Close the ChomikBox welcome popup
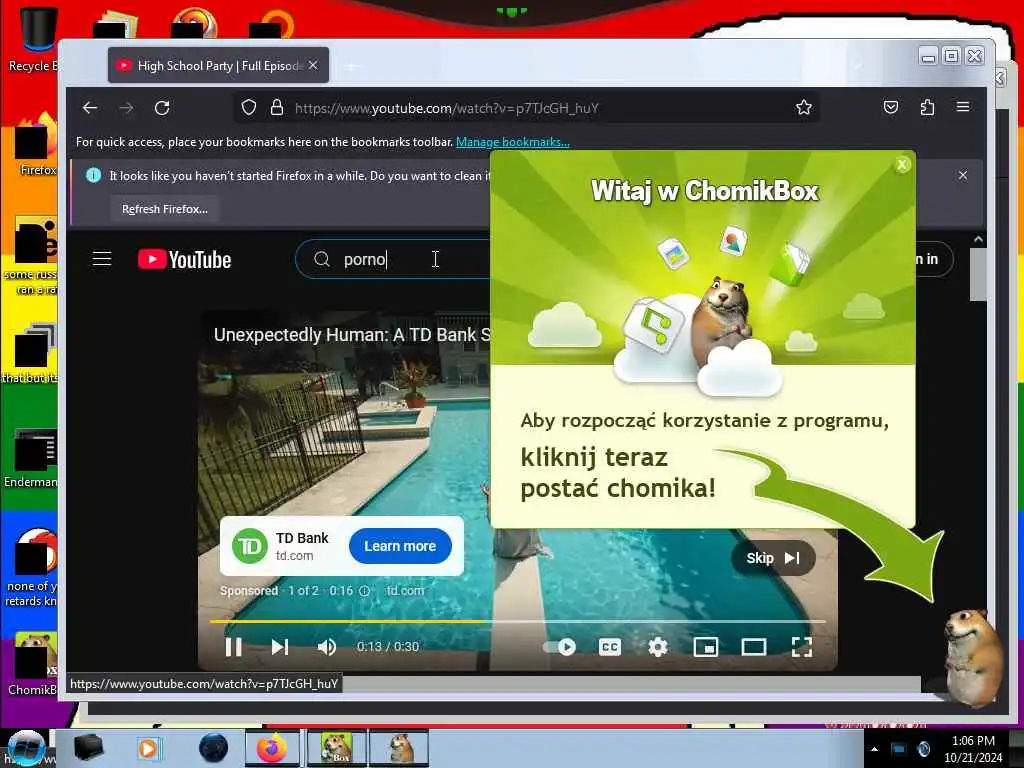The height and width of the screenshot is (768, 1024). tap(902, 165)
